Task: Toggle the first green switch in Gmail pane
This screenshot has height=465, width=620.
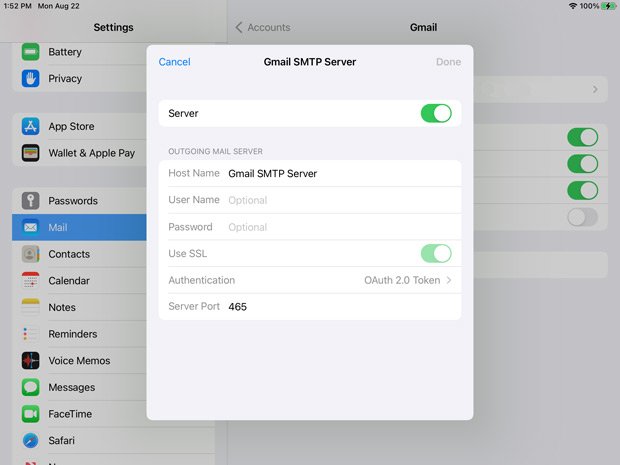Action: (x=582, y=137)
